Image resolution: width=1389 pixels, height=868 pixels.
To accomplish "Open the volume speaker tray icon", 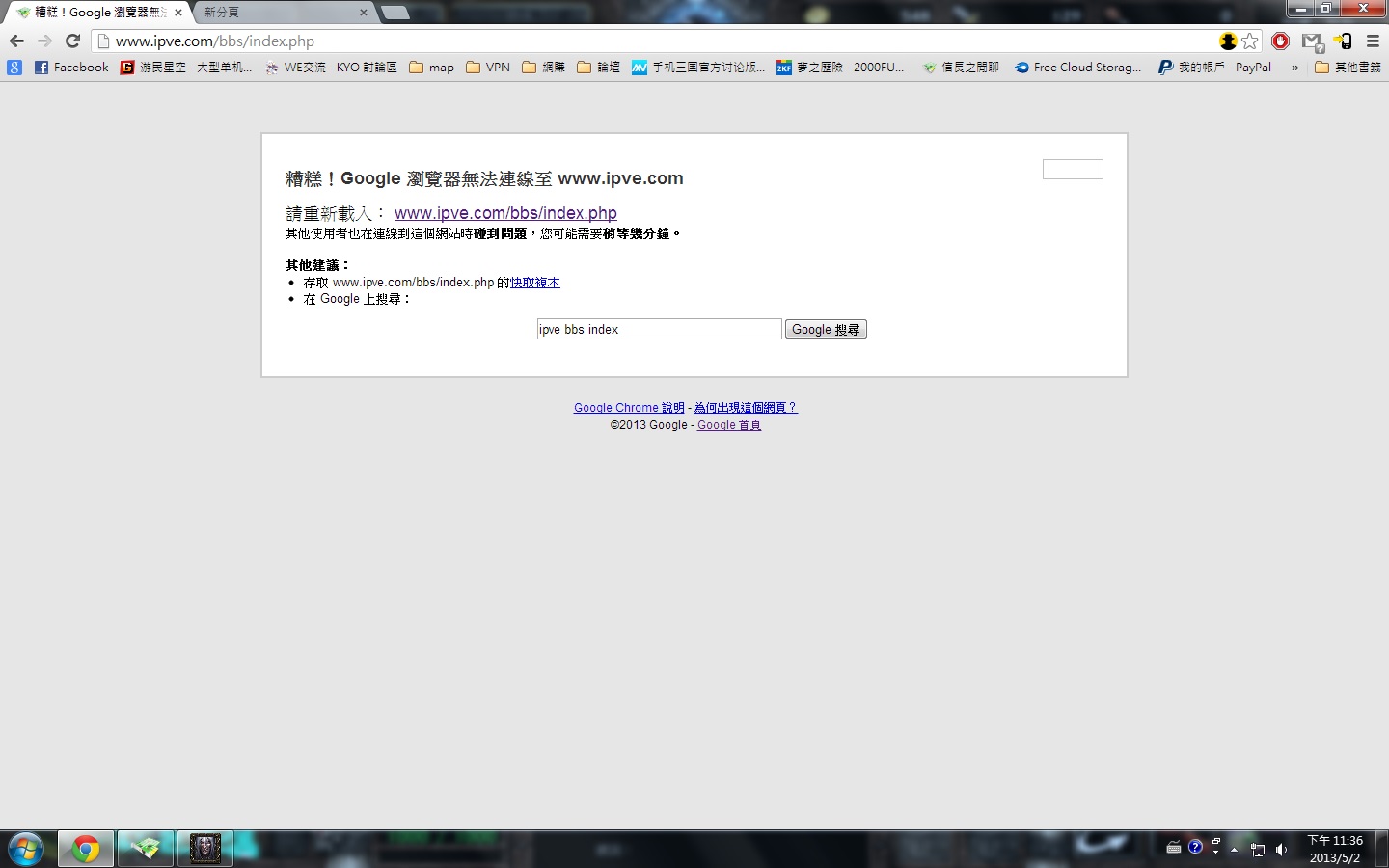I will tap(1281, 850).
